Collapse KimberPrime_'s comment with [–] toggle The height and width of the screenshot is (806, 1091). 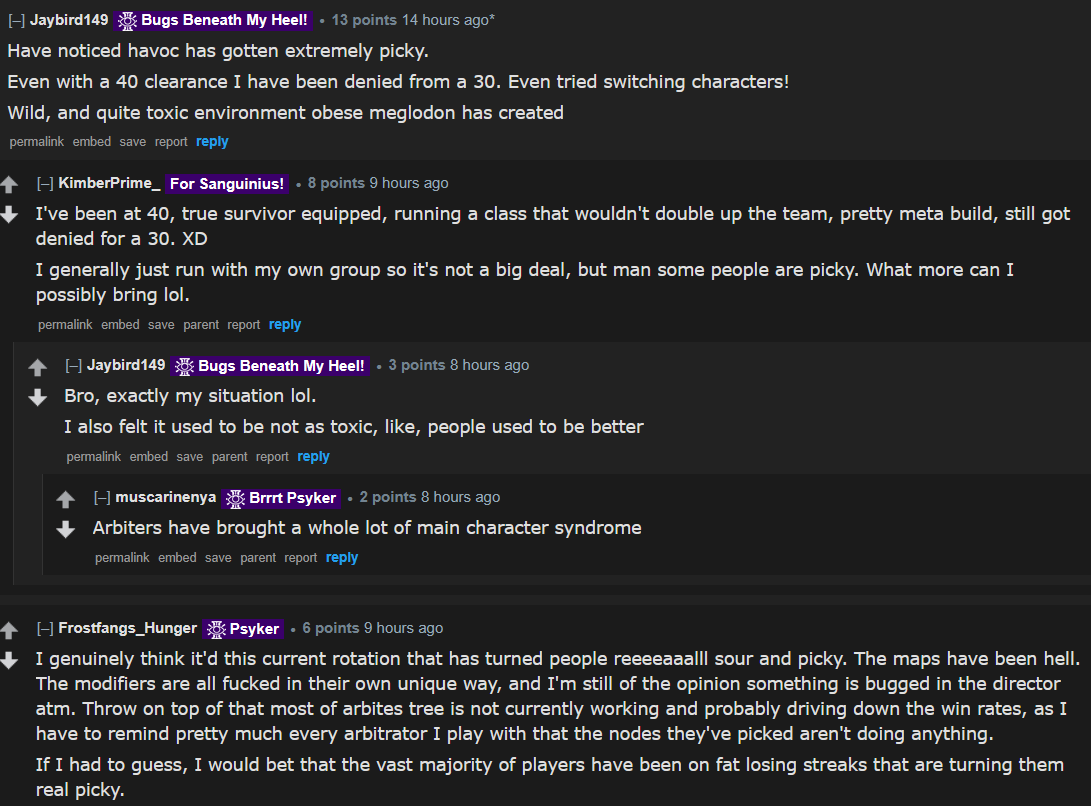click(x=45, y=183)
